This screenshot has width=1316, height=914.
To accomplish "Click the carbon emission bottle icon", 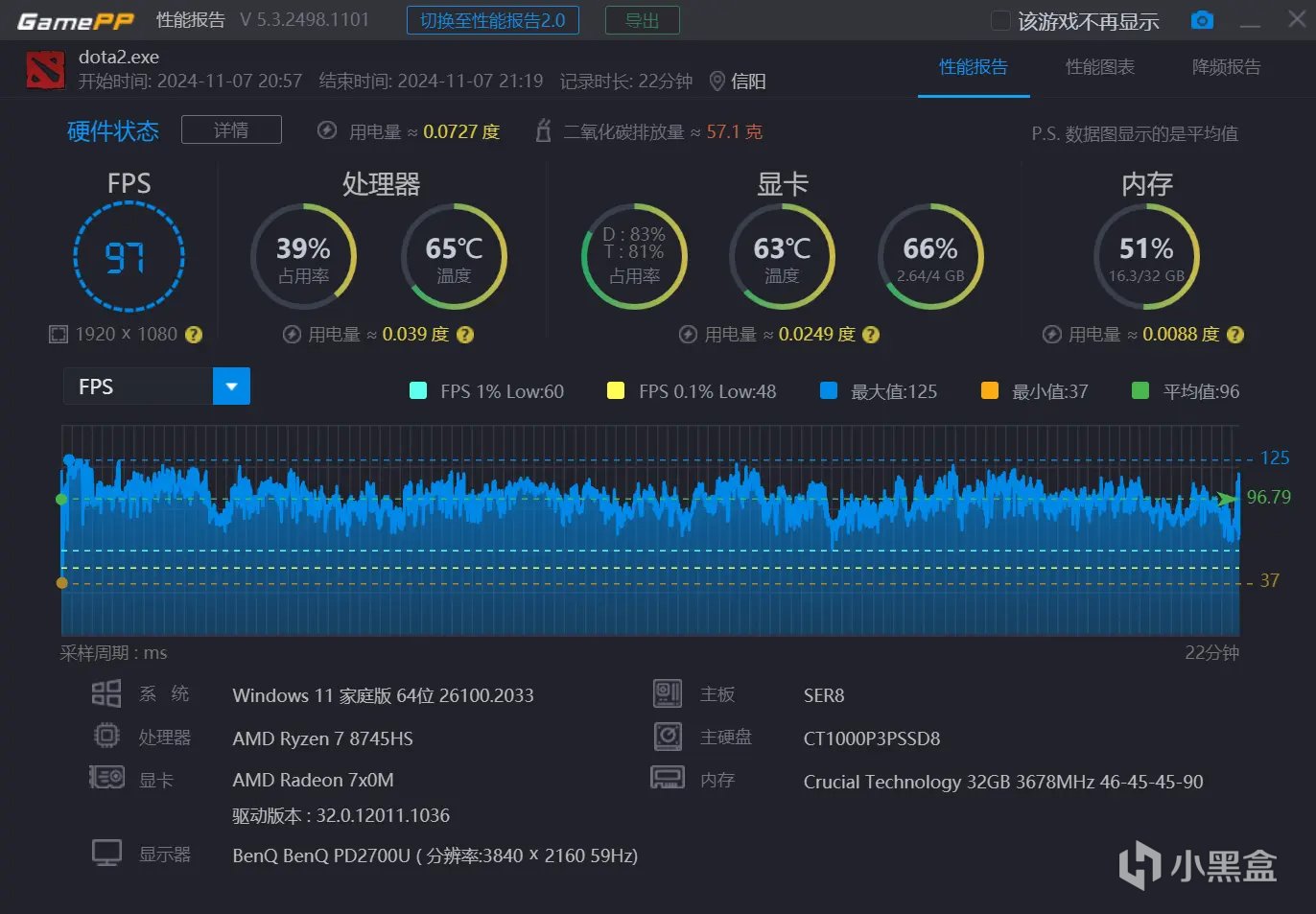I will point(543,130).
